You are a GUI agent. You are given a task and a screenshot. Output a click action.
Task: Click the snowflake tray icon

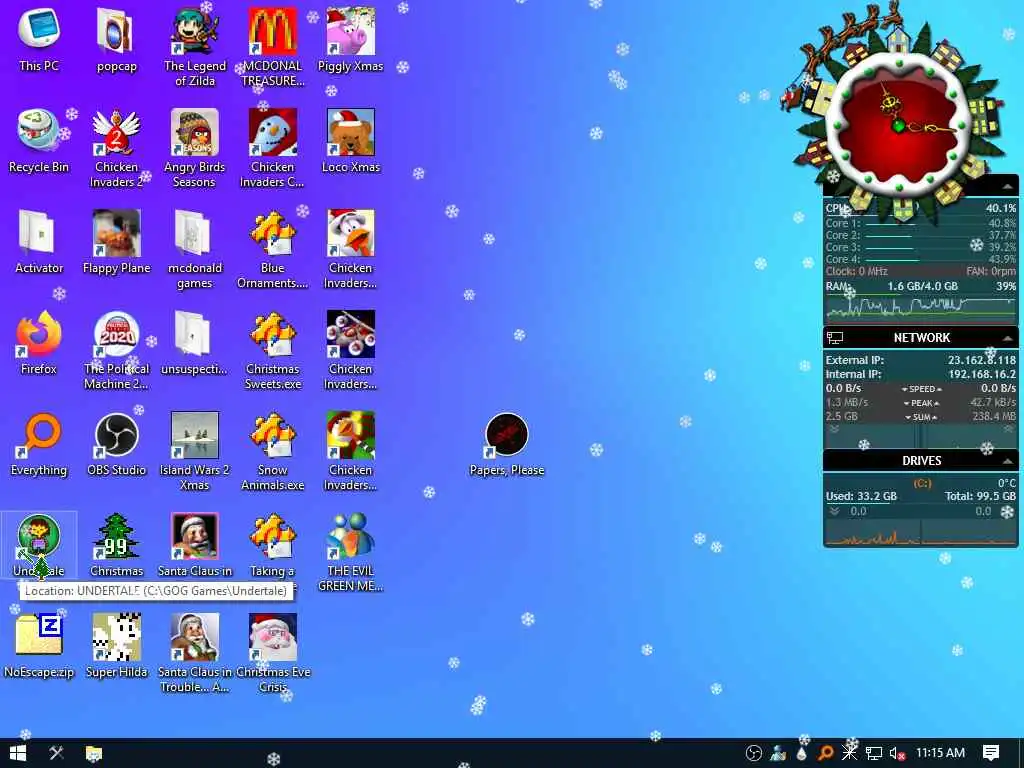point(850,753)
